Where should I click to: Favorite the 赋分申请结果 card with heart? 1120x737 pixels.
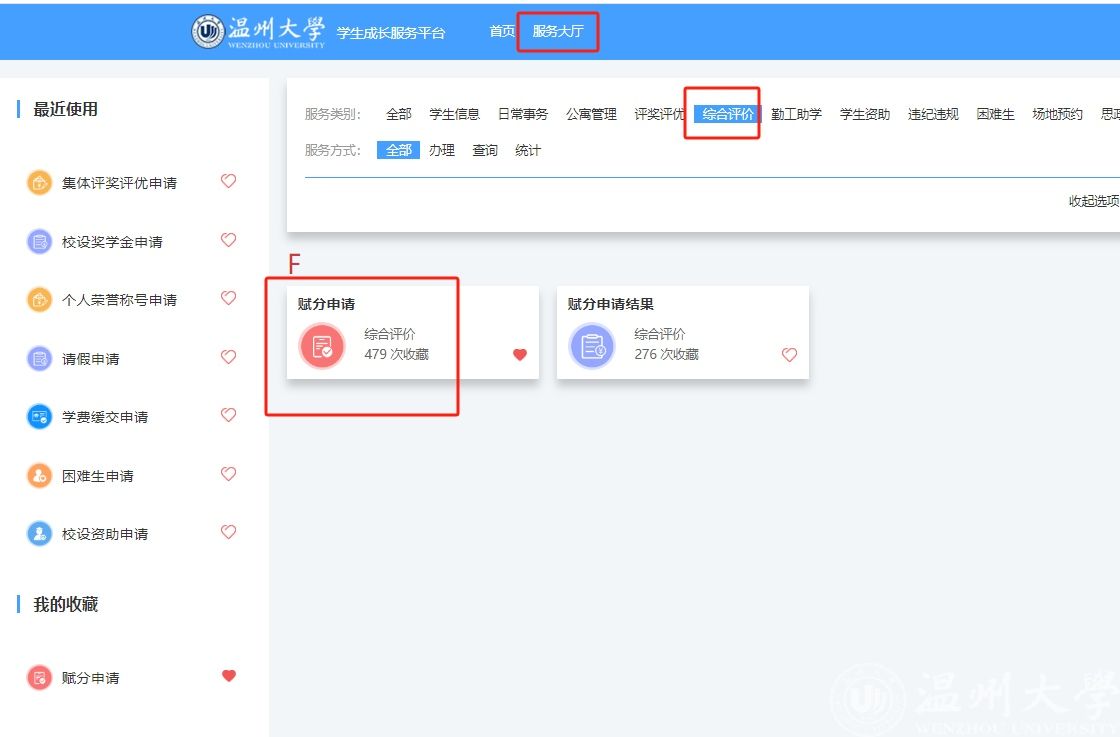click(x=789, y=354)
